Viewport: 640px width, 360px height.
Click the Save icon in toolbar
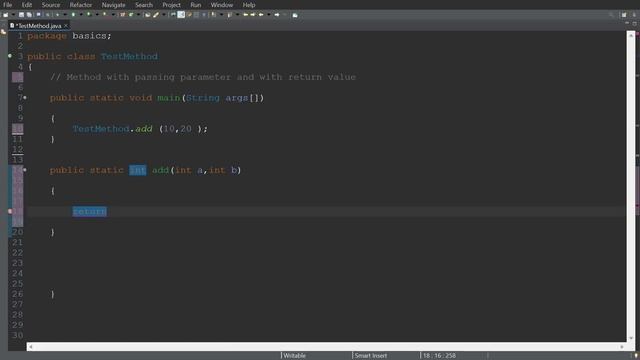(21, 15)
